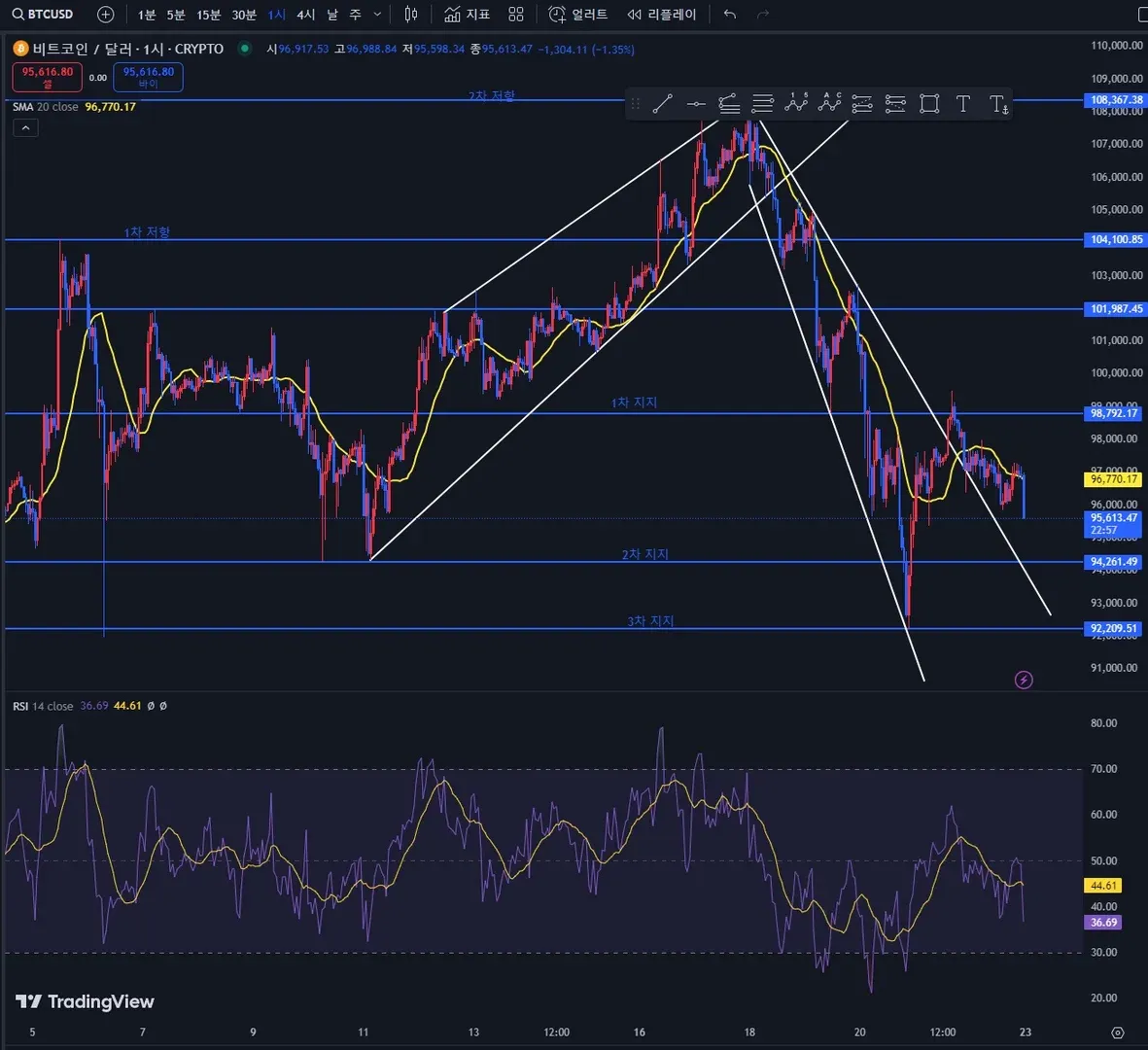Click the blue 95,616.80 buy button
The image size is (1148, 1050).
pos(148,77)
